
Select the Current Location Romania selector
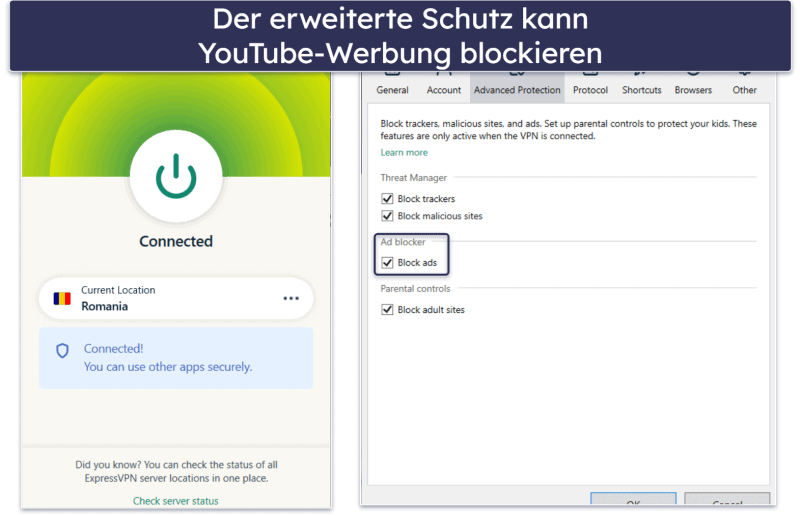176,299
